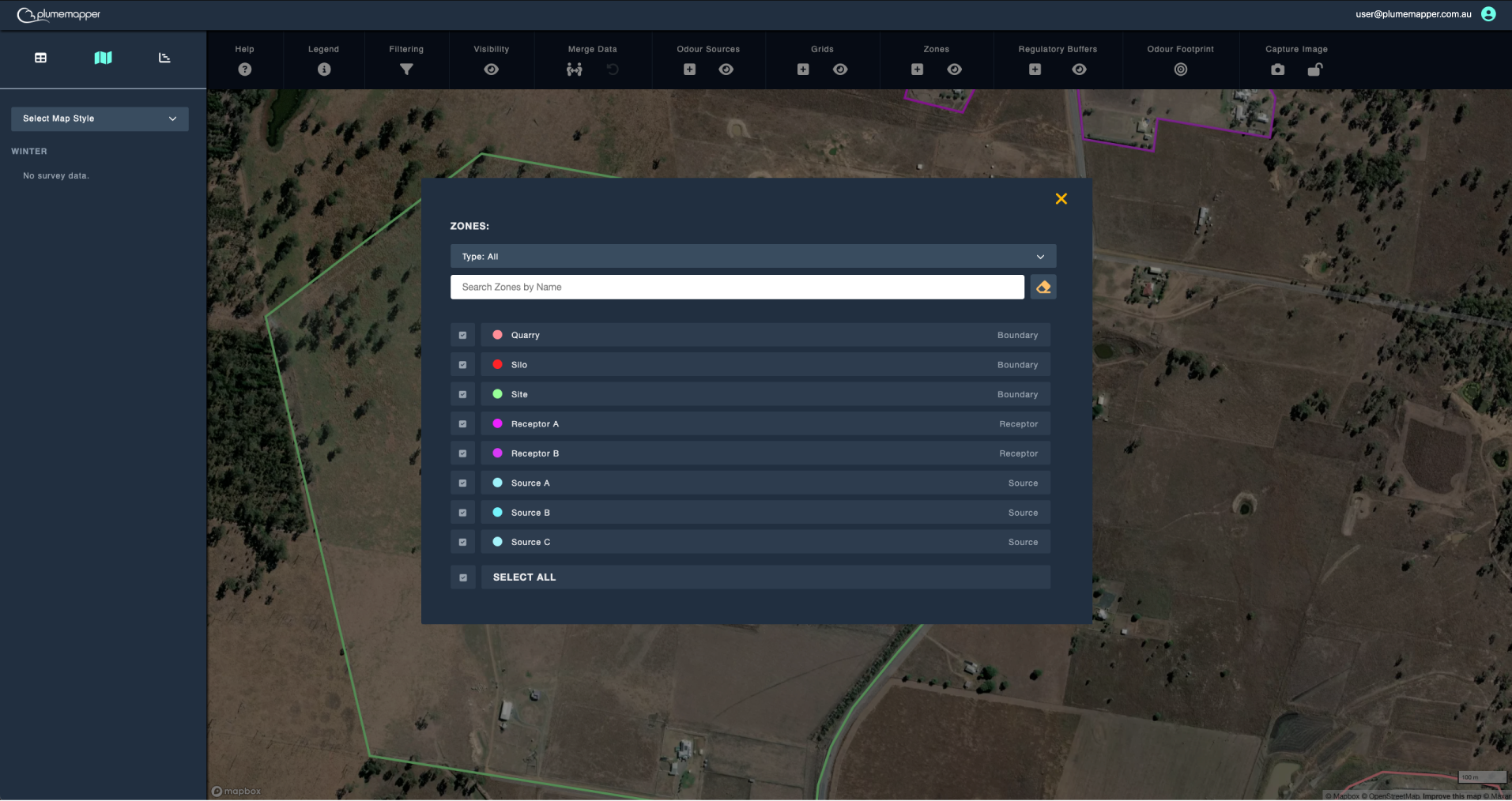
Task: Click the SELECT ALL label
Action: click(525, 577)
